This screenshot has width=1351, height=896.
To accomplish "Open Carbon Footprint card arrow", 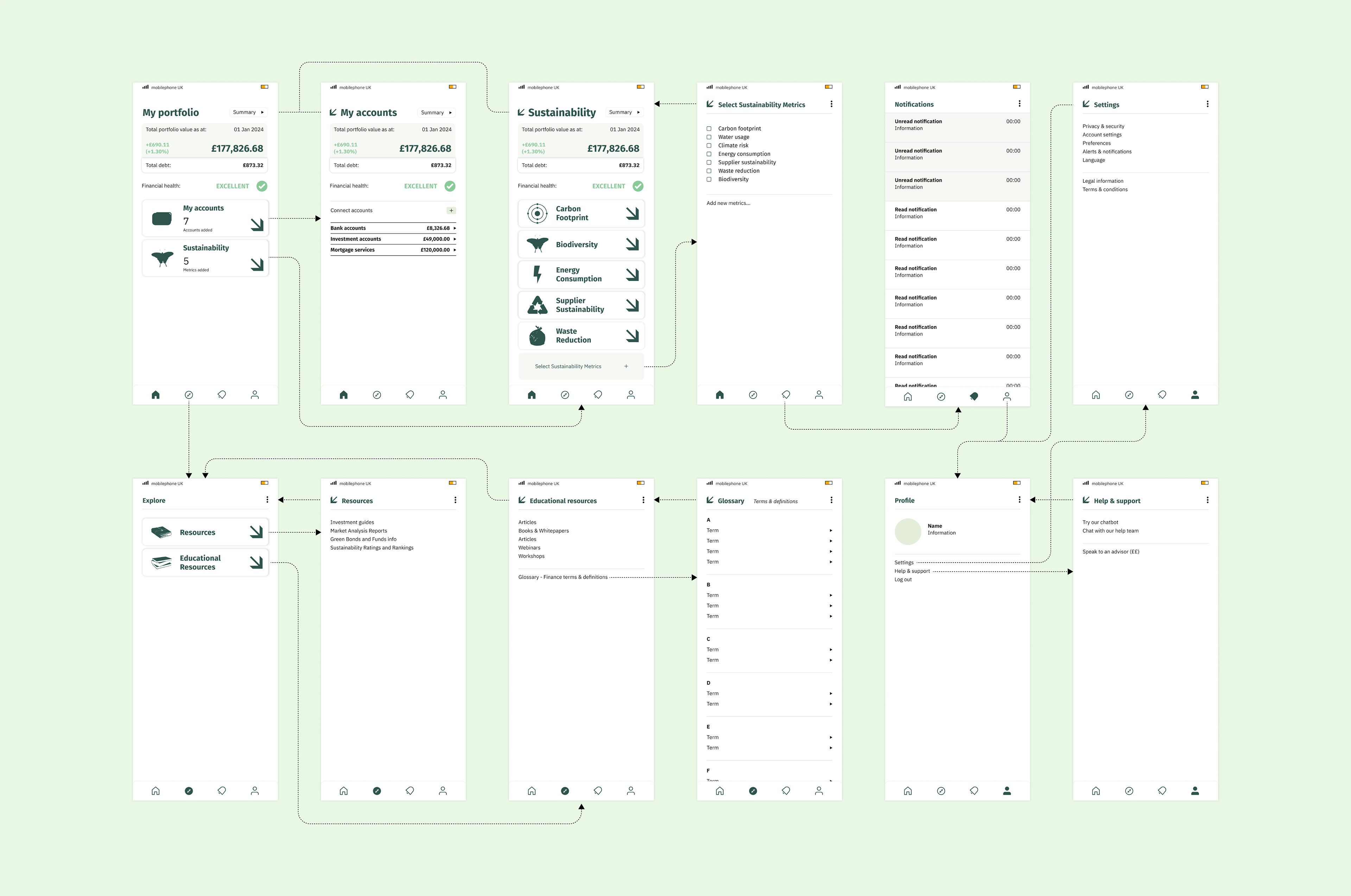I will click(x=632, y=213).
